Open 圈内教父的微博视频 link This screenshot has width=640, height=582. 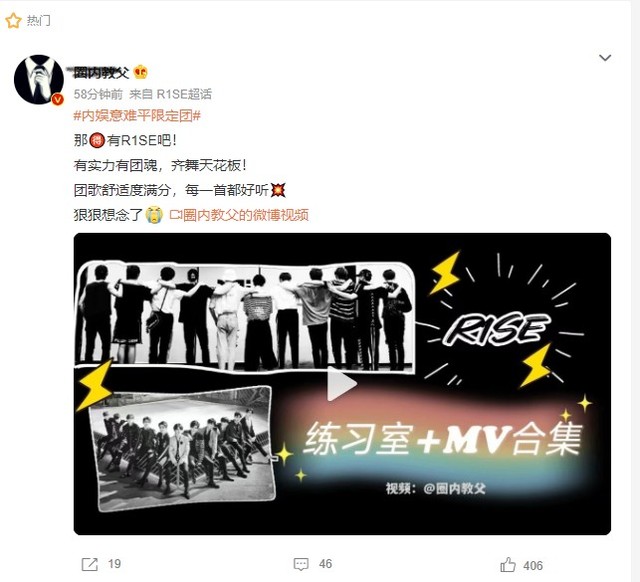pyautogui.click(x=239, y=215)
